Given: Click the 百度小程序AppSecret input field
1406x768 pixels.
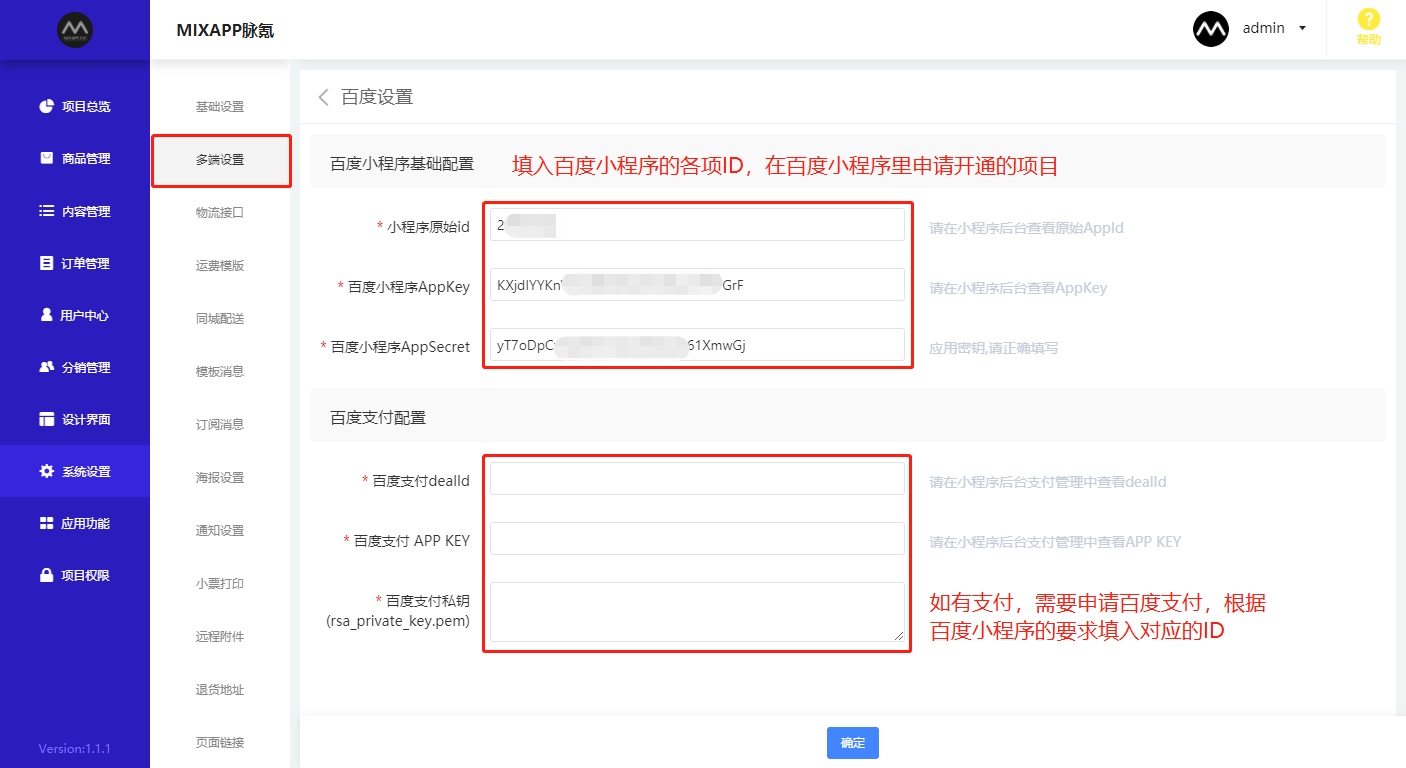Looking at the screenshot, I should [697, 345].
